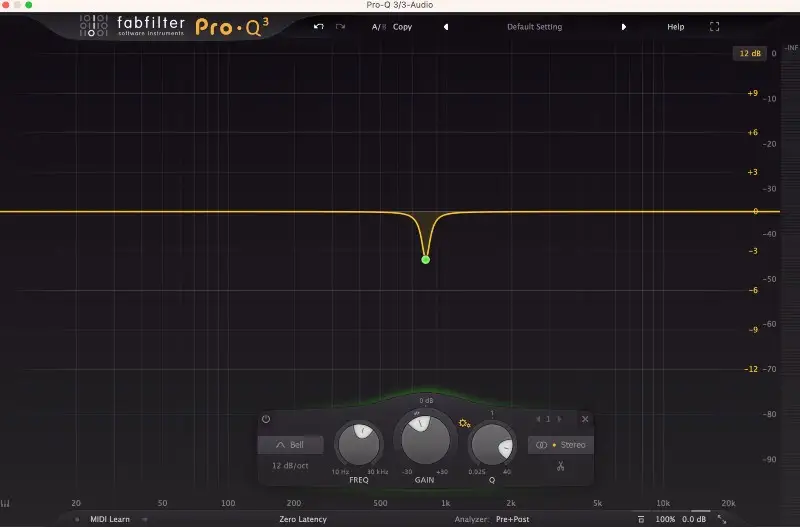
Task: Delete band with the X icon
Action: tap(585, 419)
